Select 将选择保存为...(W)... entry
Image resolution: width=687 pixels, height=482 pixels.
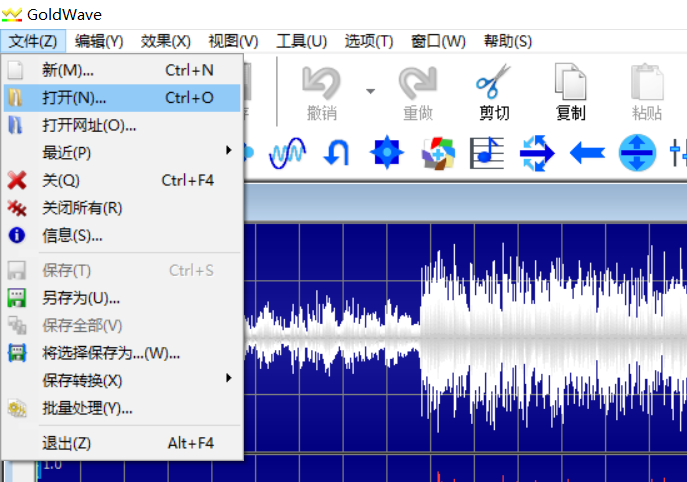122,353
